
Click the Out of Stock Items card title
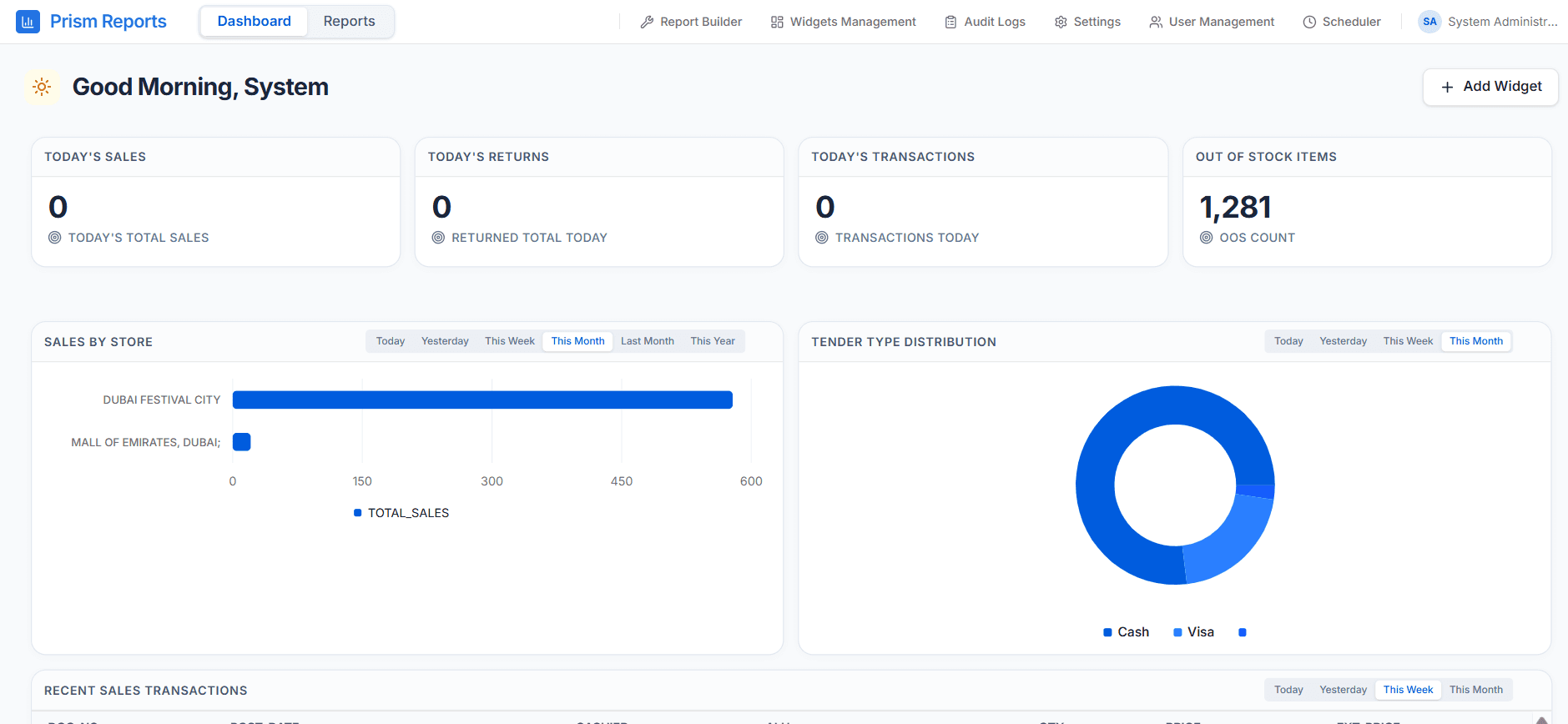coord(1266,157)
